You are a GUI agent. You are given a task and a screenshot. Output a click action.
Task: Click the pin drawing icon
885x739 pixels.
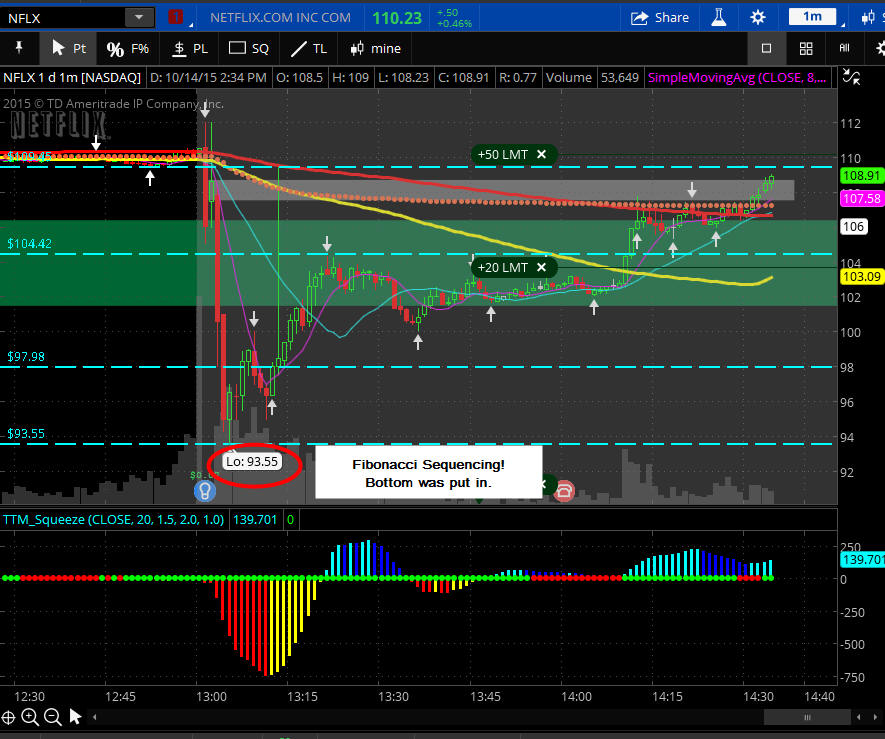17,48
